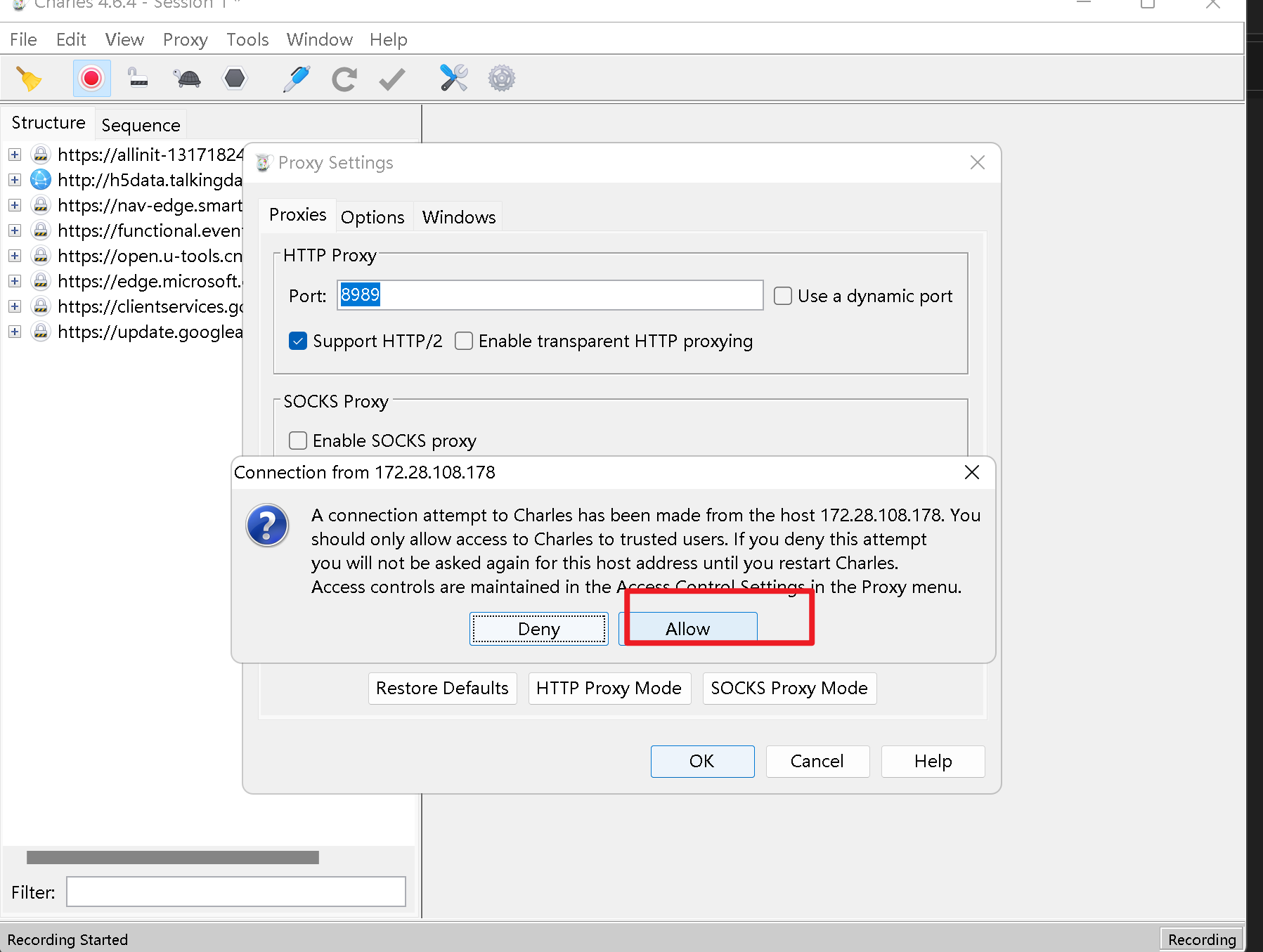Toggle the red Recording button

click(x=91, y=79)
